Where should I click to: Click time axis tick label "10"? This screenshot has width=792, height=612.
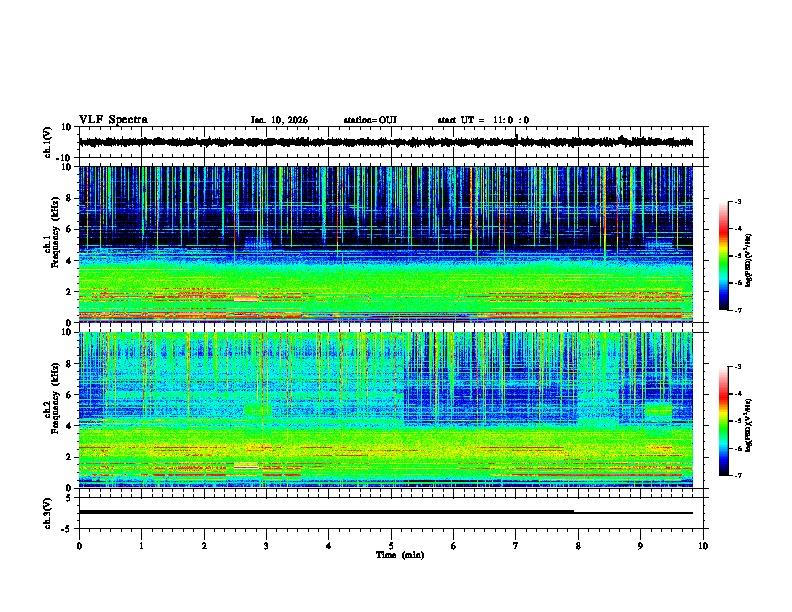coord(703,546)
